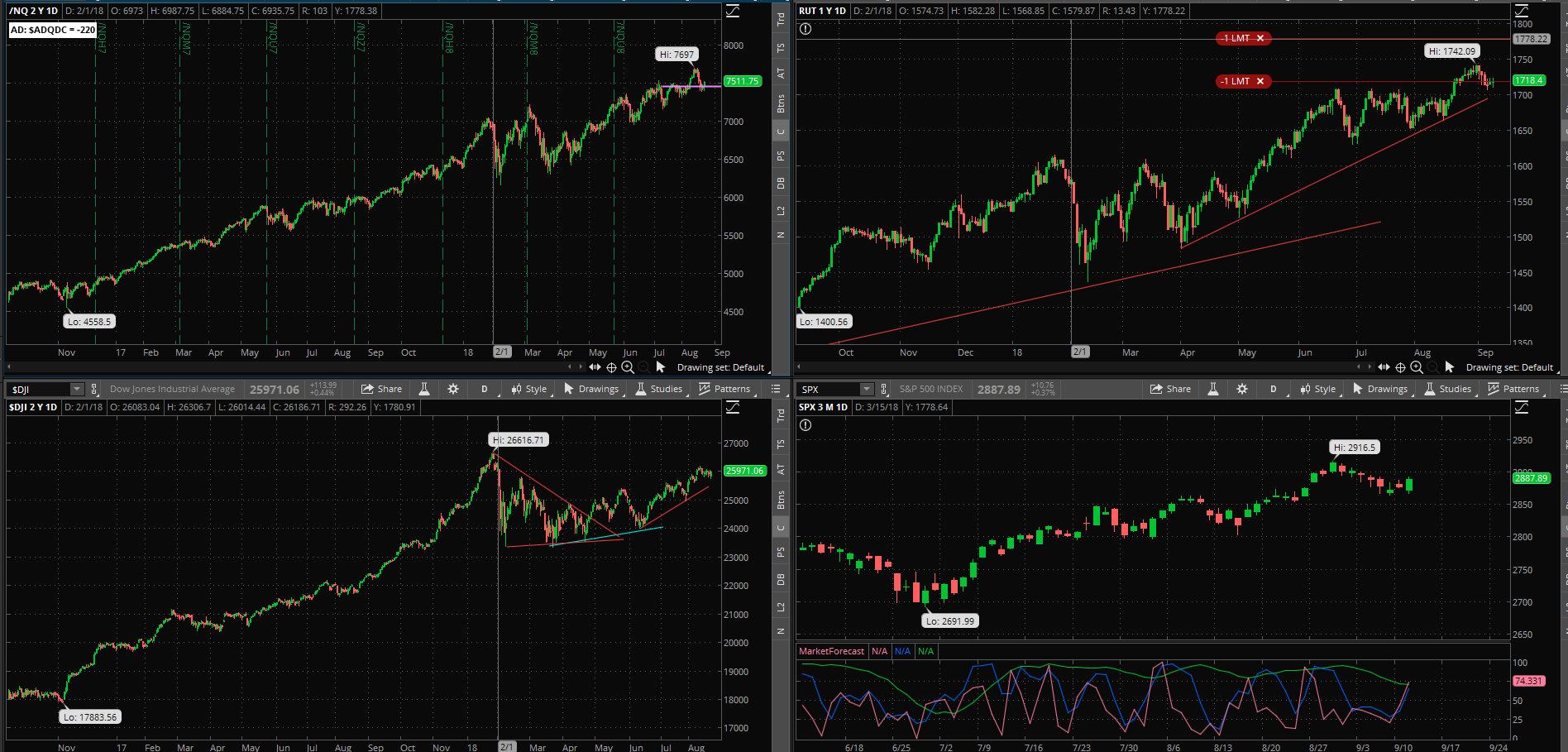Click the link clipboard icon next to $DJI symbol

[x=94, y=389]
